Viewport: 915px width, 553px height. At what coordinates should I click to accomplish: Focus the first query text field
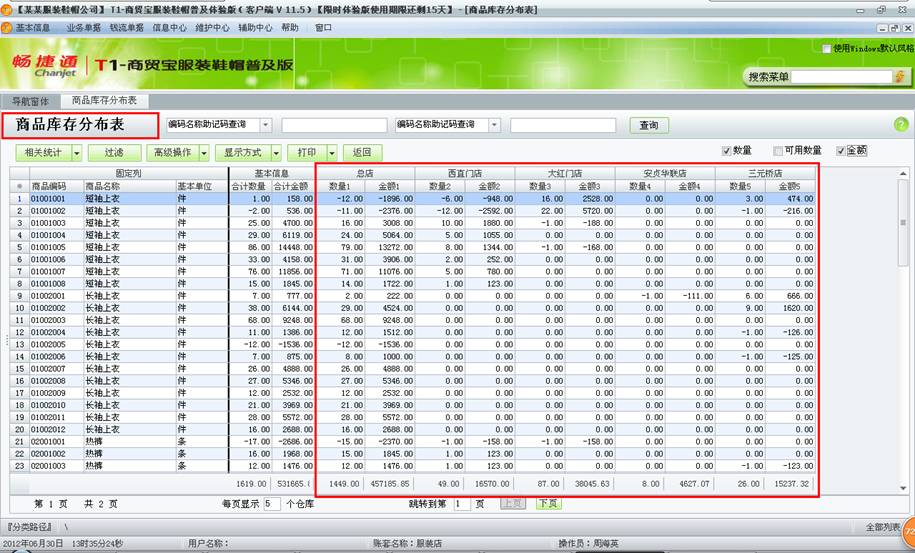coord(334,125)
